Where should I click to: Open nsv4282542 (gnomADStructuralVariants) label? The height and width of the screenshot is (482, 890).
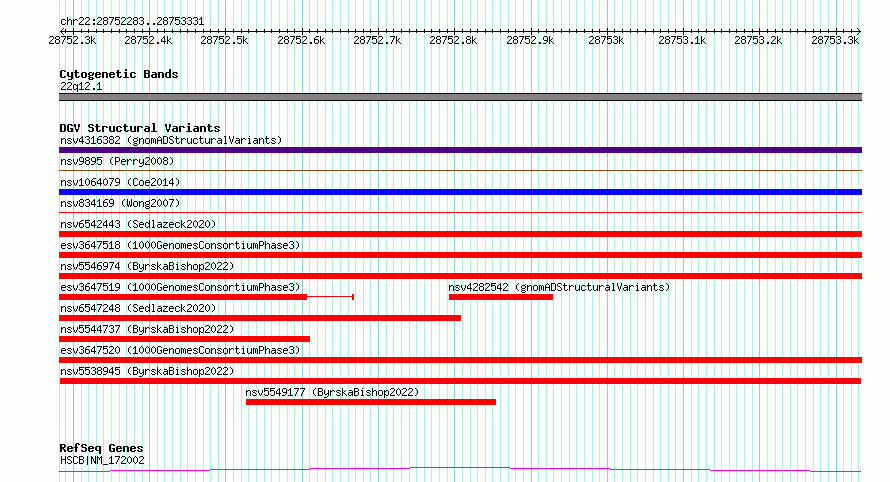[x=559, y=287]
